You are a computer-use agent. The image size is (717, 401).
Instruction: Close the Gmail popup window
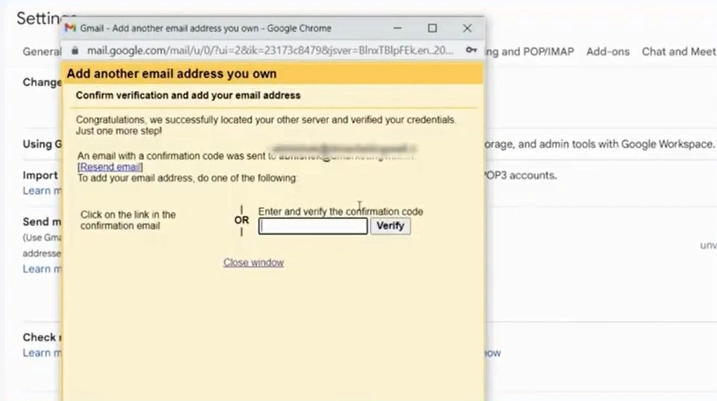pyautogui.click(x=467, y=28)
